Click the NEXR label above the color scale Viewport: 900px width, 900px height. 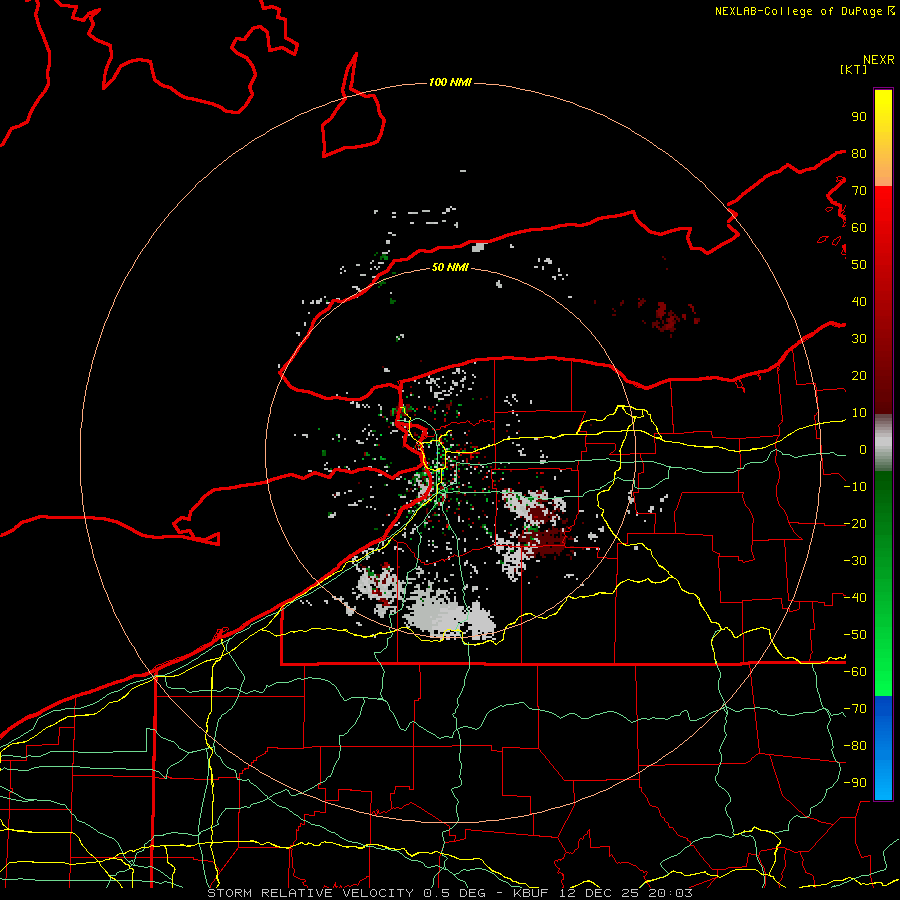pyautogui.click(x=878, y=60)
